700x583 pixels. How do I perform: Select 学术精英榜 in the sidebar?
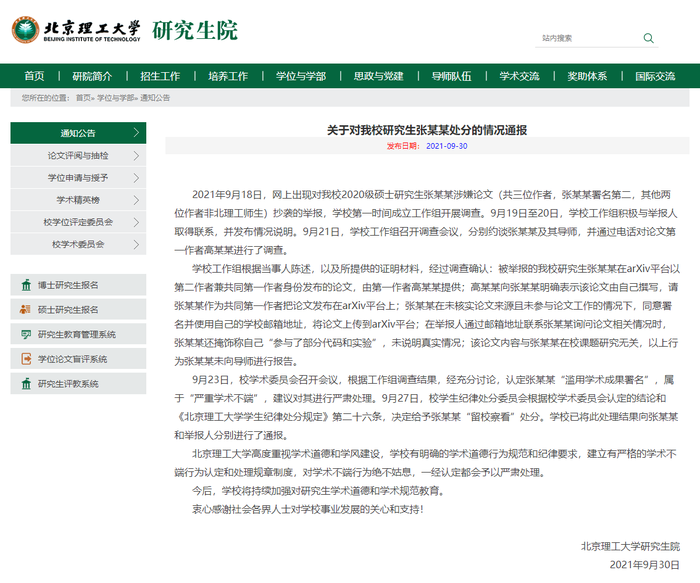(78, 200)
